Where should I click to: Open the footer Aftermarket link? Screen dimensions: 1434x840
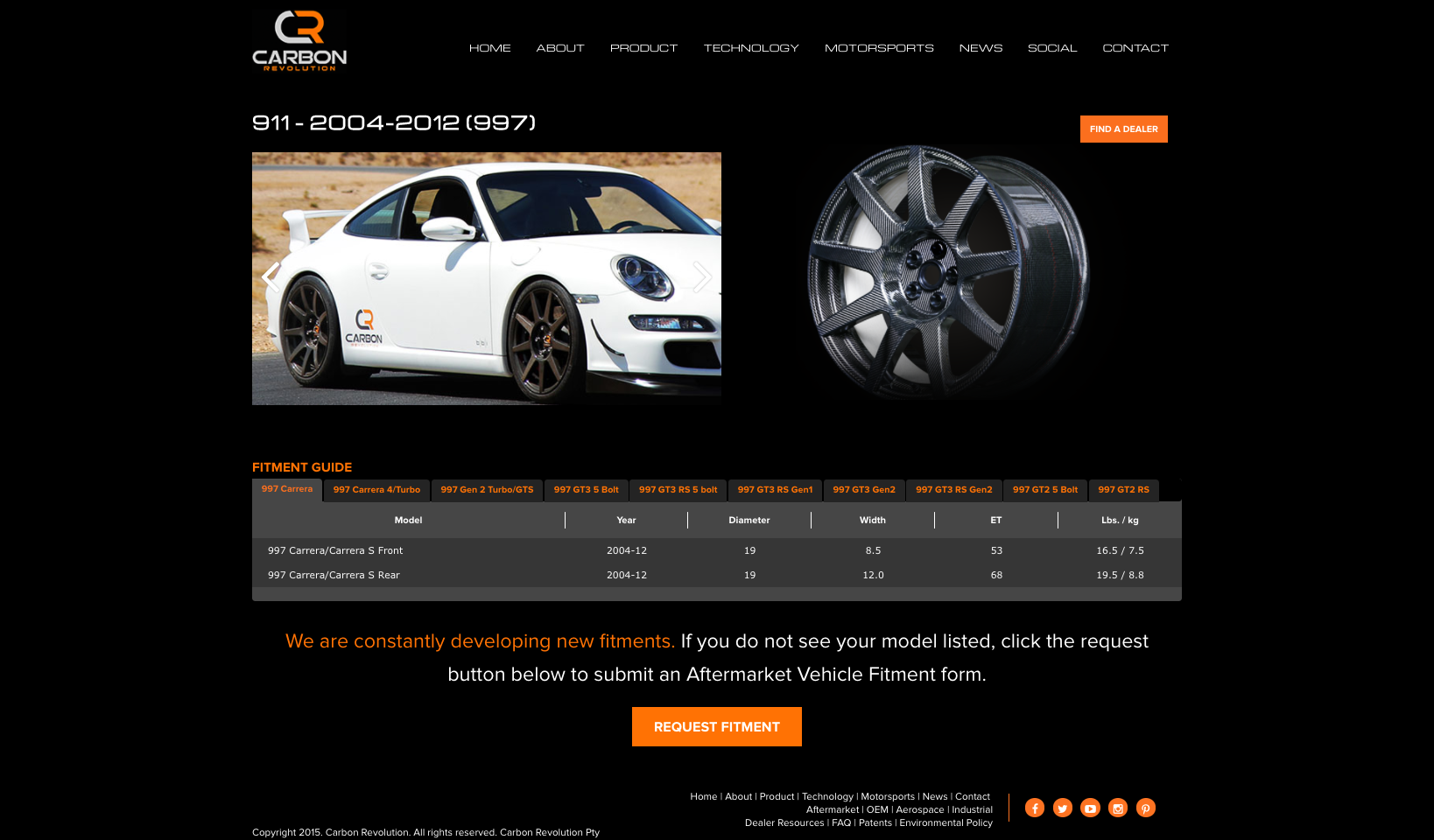coord(833,809)
